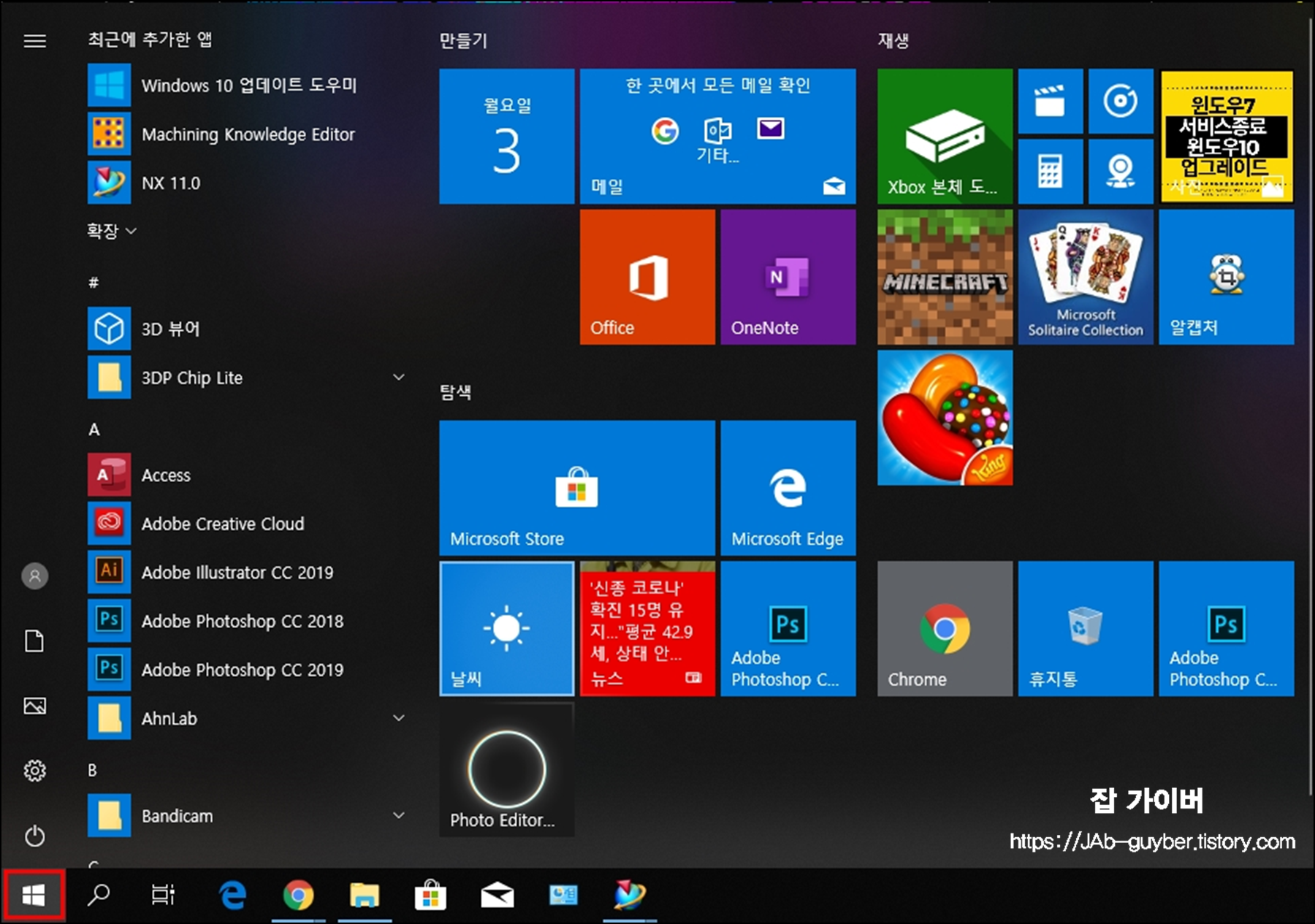Open the Candy Crush tile
This screenshot has height=924, width=1315.
(x=945, y=418)
